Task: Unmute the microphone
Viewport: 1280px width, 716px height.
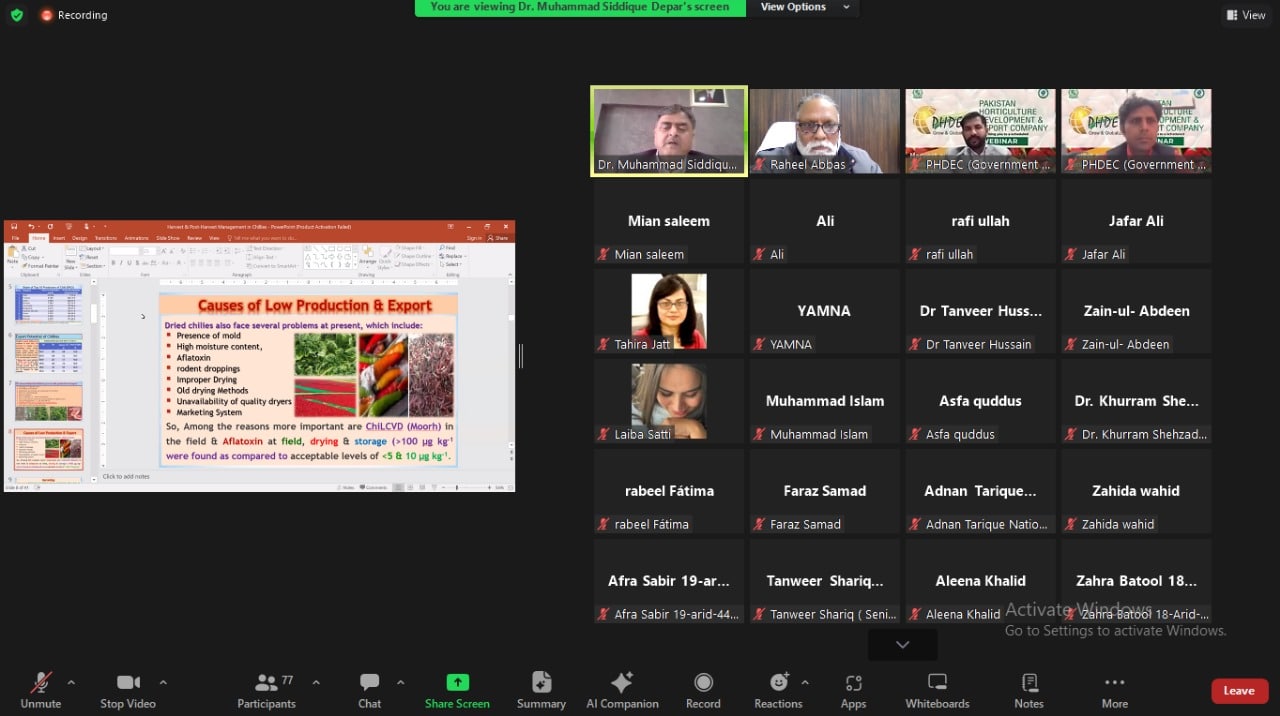Action: [41, 689]
